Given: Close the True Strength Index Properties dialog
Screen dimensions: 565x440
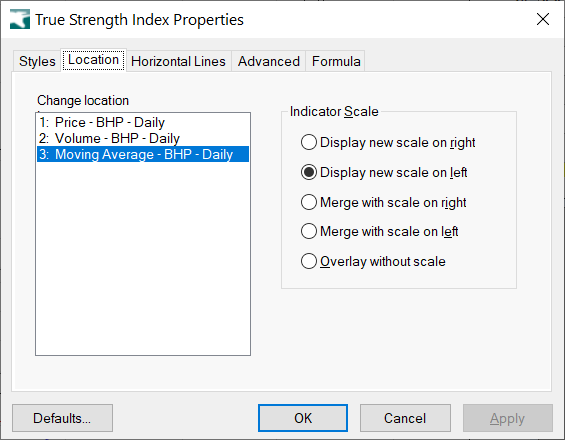Looking at the screenshot, I should click(543, 19).
